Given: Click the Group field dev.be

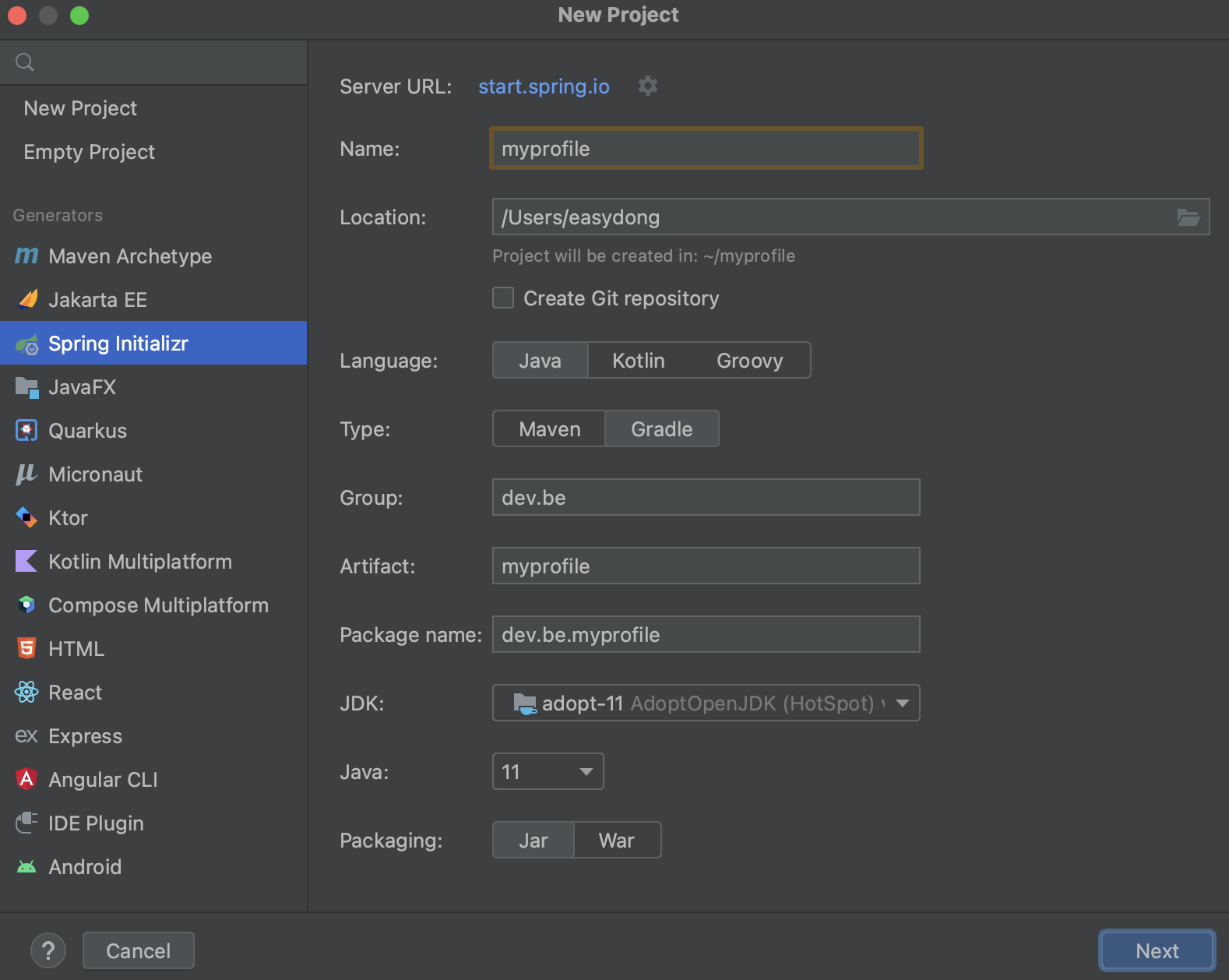Looking at the screenshot, I should tap(706, 498).
